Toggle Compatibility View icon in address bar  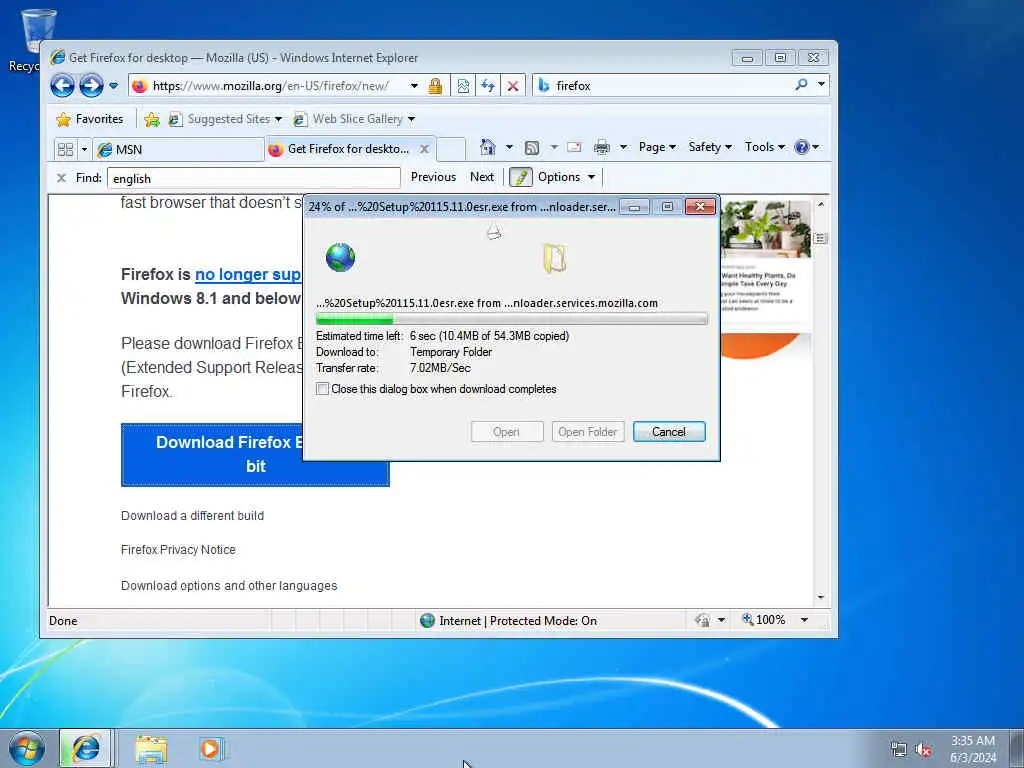(x=463, y=86)
